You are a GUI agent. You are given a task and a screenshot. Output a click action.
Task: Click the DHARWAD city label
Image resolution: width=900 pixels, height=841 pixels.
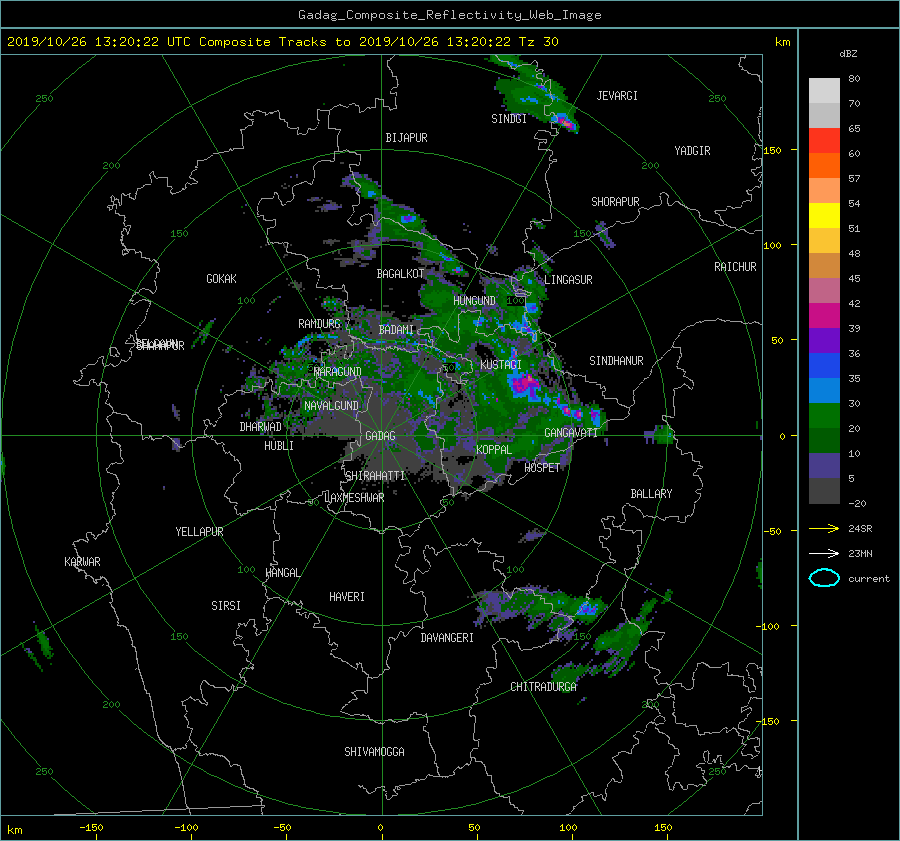pyautogui.click(x=260, y=427)
